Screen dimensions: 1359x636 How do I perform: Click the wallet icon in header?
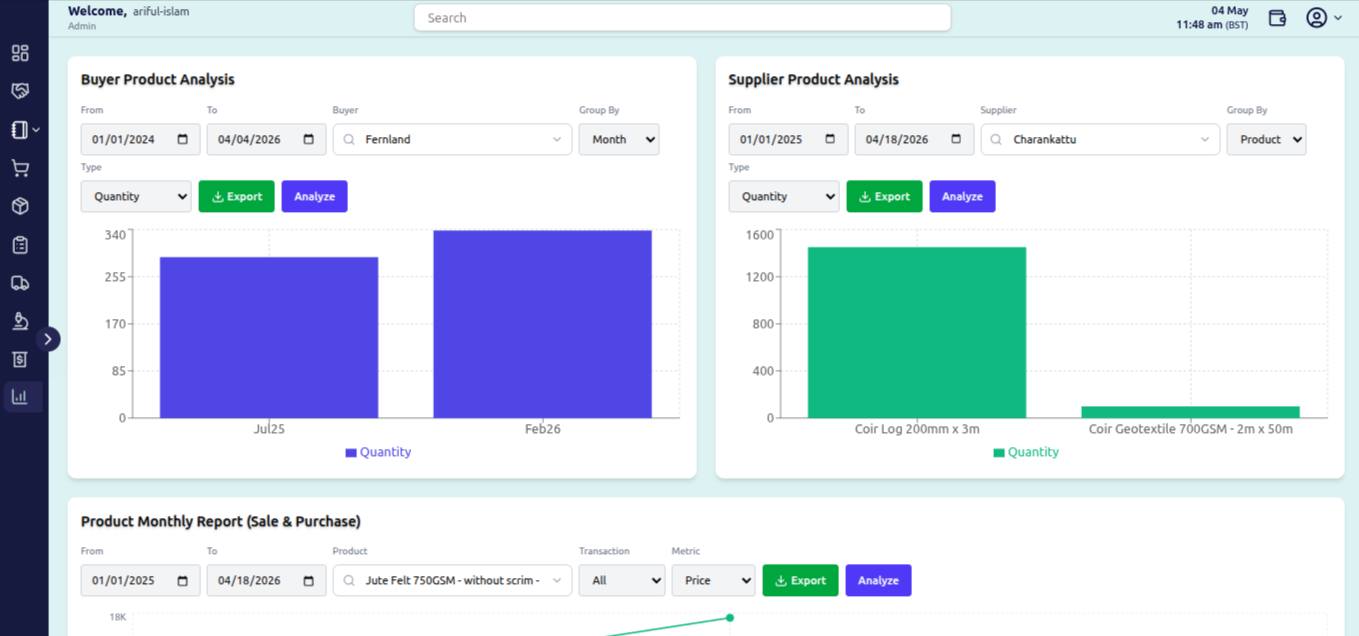click(x=1277, y=18)
